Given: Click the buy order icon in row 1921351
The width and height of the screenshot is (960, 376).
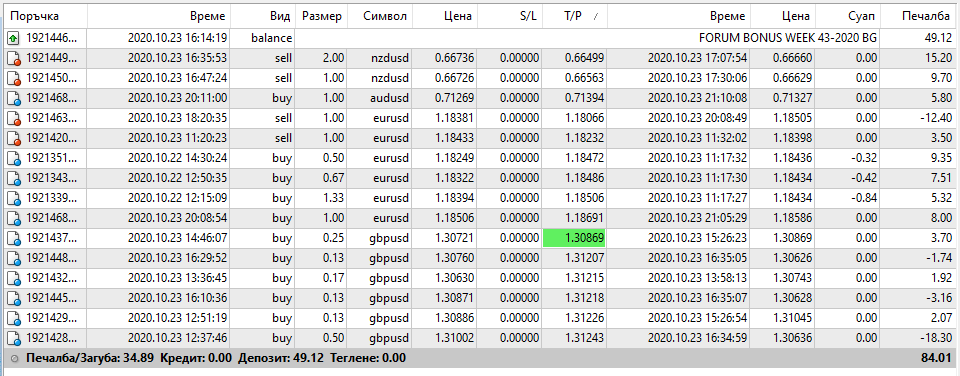Looking at the screenshot, I should 13,158.
